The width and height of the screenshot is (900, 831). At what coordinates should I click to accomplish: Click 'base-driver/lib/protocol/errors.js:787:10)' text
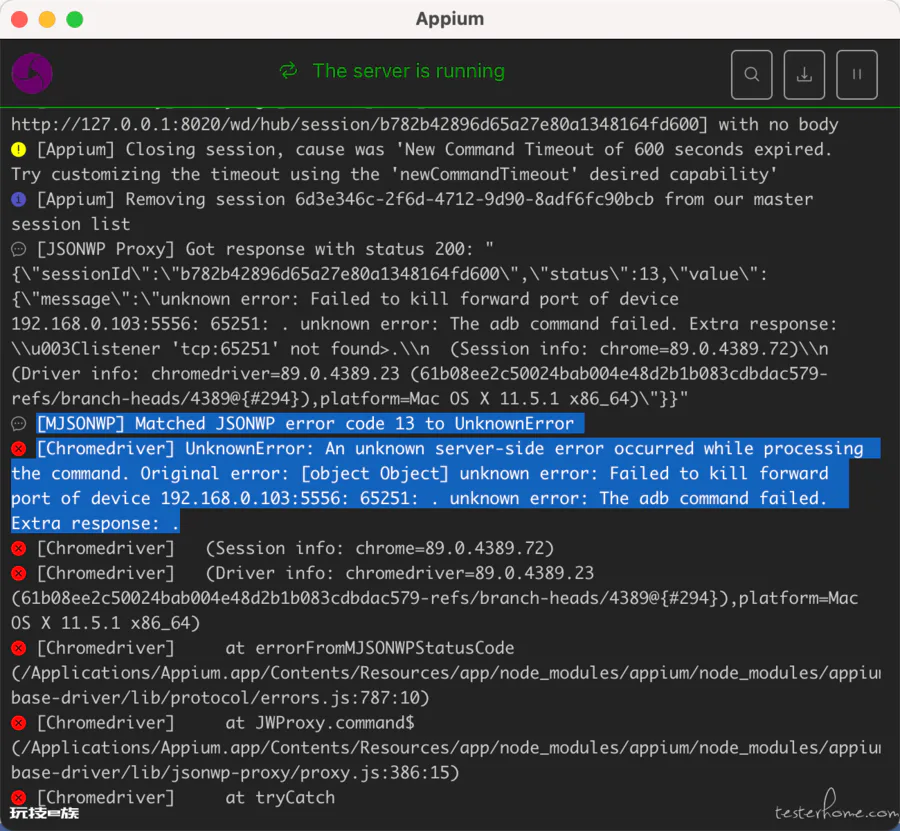coord(220,698)
